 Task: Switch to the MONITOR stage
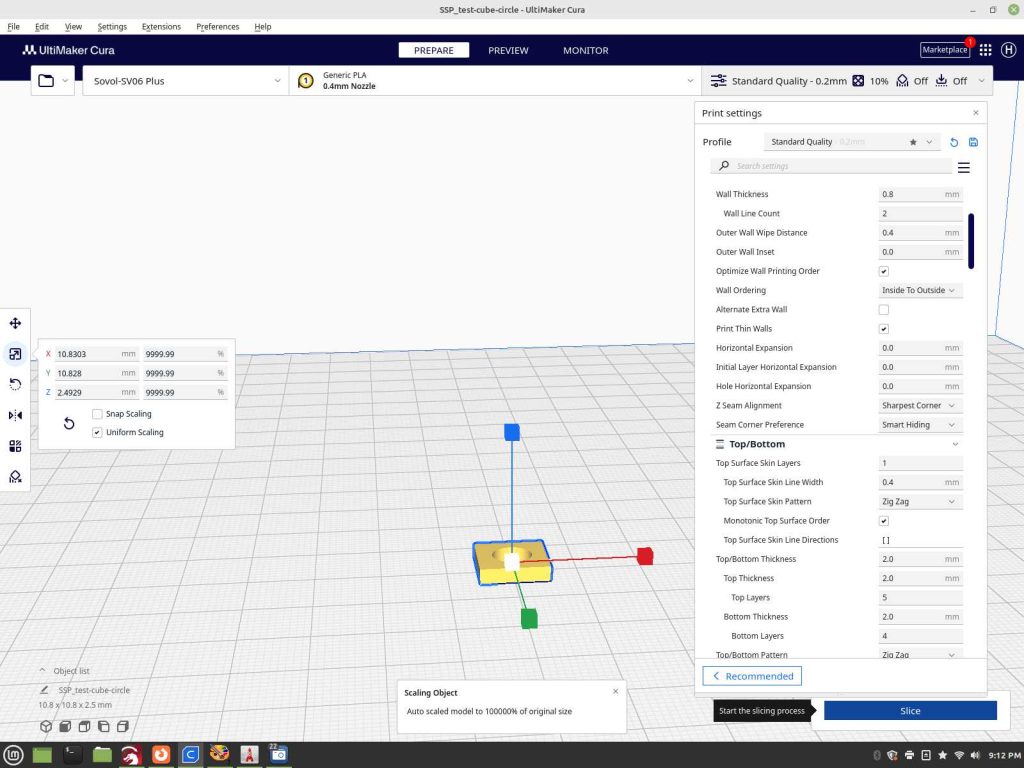[586, 50]
